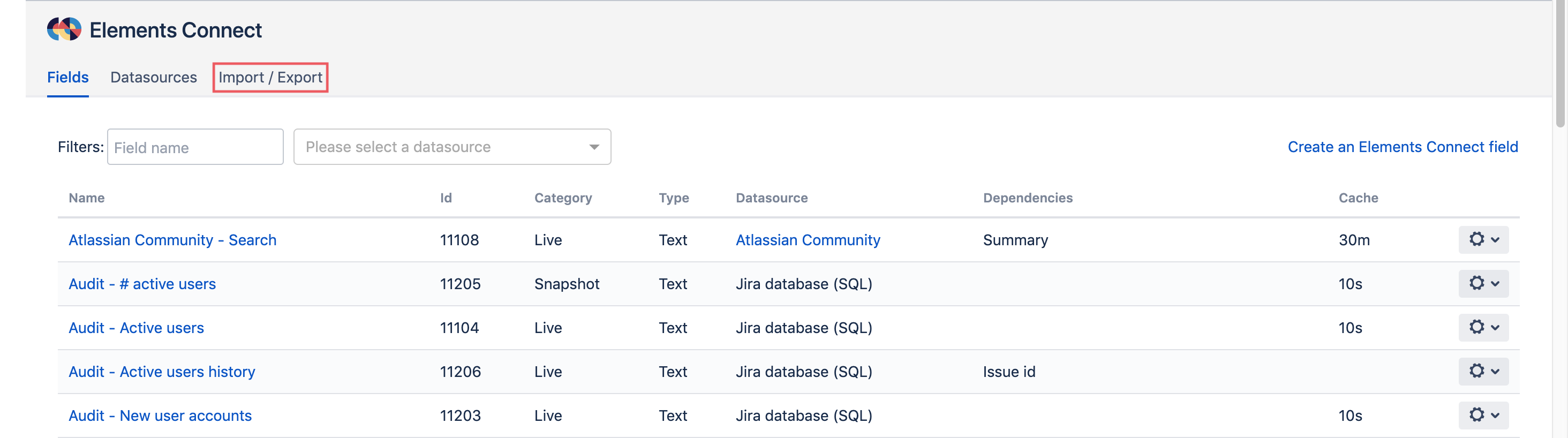Open gear menu for Audit - # active users
Screen dimensions: 1568x438
[1483, 283]
